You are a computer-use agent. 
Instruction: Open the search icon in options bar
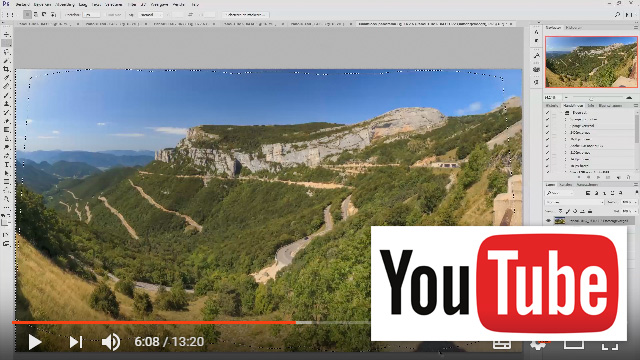pos(617,14)
